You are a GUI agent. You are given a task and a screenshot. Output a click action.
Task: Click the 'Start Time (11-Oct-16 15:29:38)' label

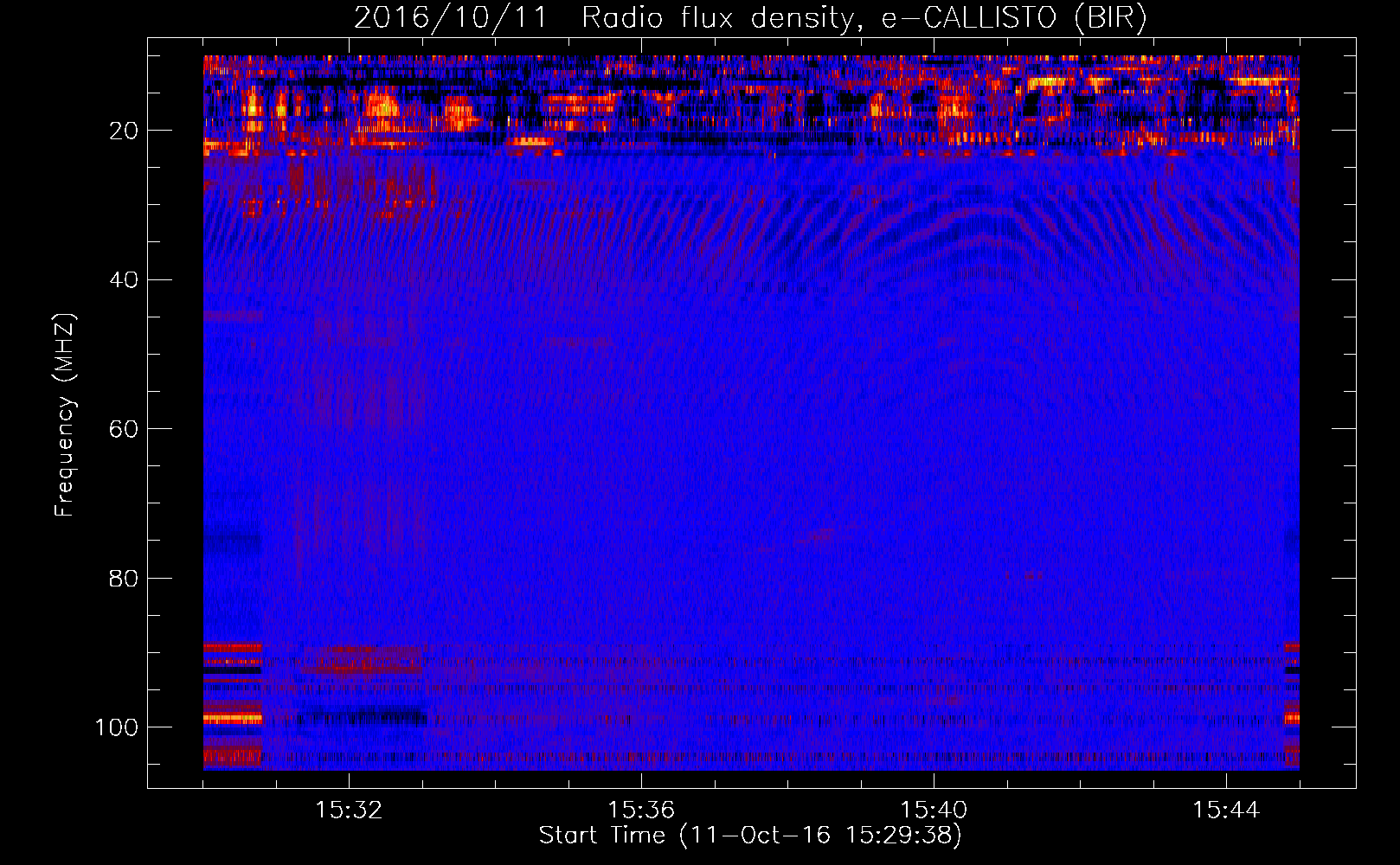[x=750, y=836]
